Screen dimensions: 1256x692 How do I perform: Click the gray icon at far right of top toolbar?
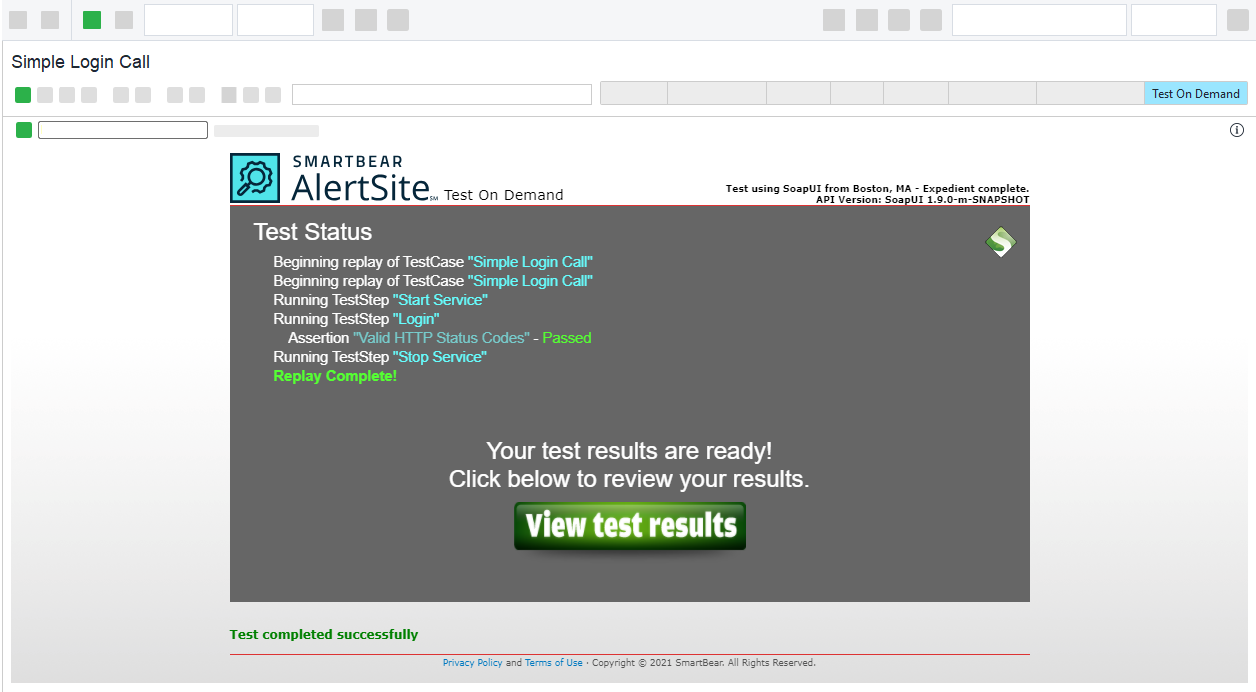pyautogui.click(x=1237, y=20)
